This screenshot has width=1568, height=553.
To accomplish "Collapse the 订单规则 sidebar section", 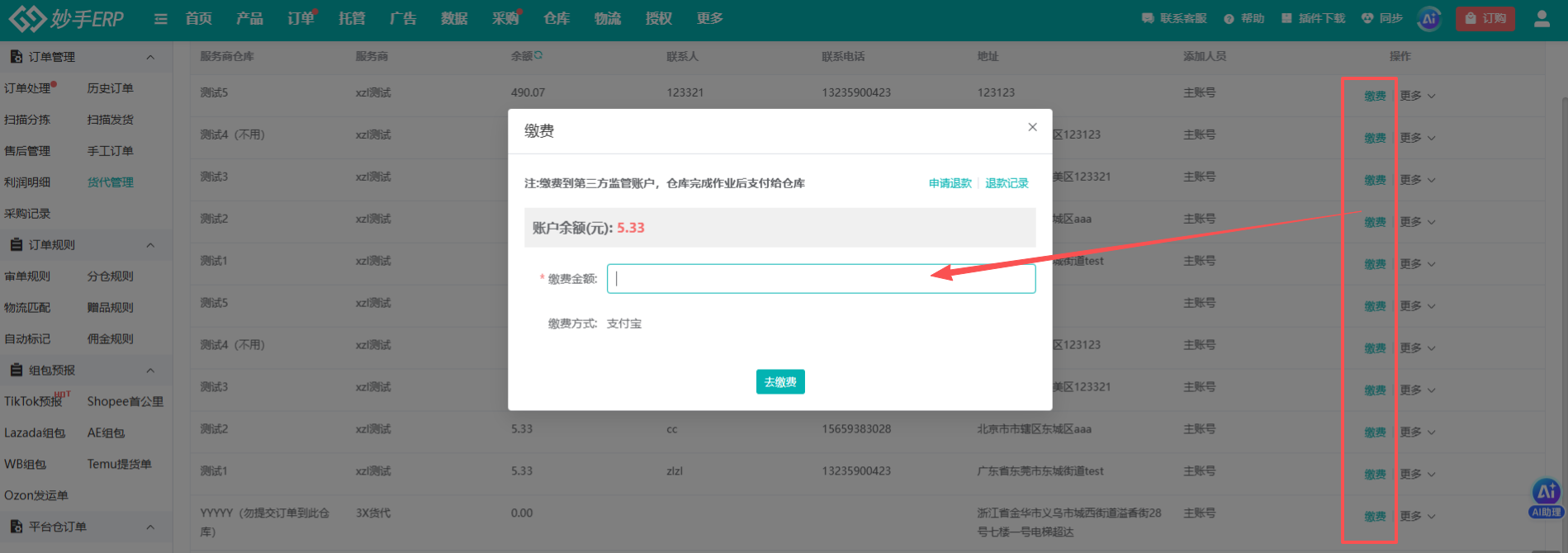I will pyautogui.click(x=150, y=245).
